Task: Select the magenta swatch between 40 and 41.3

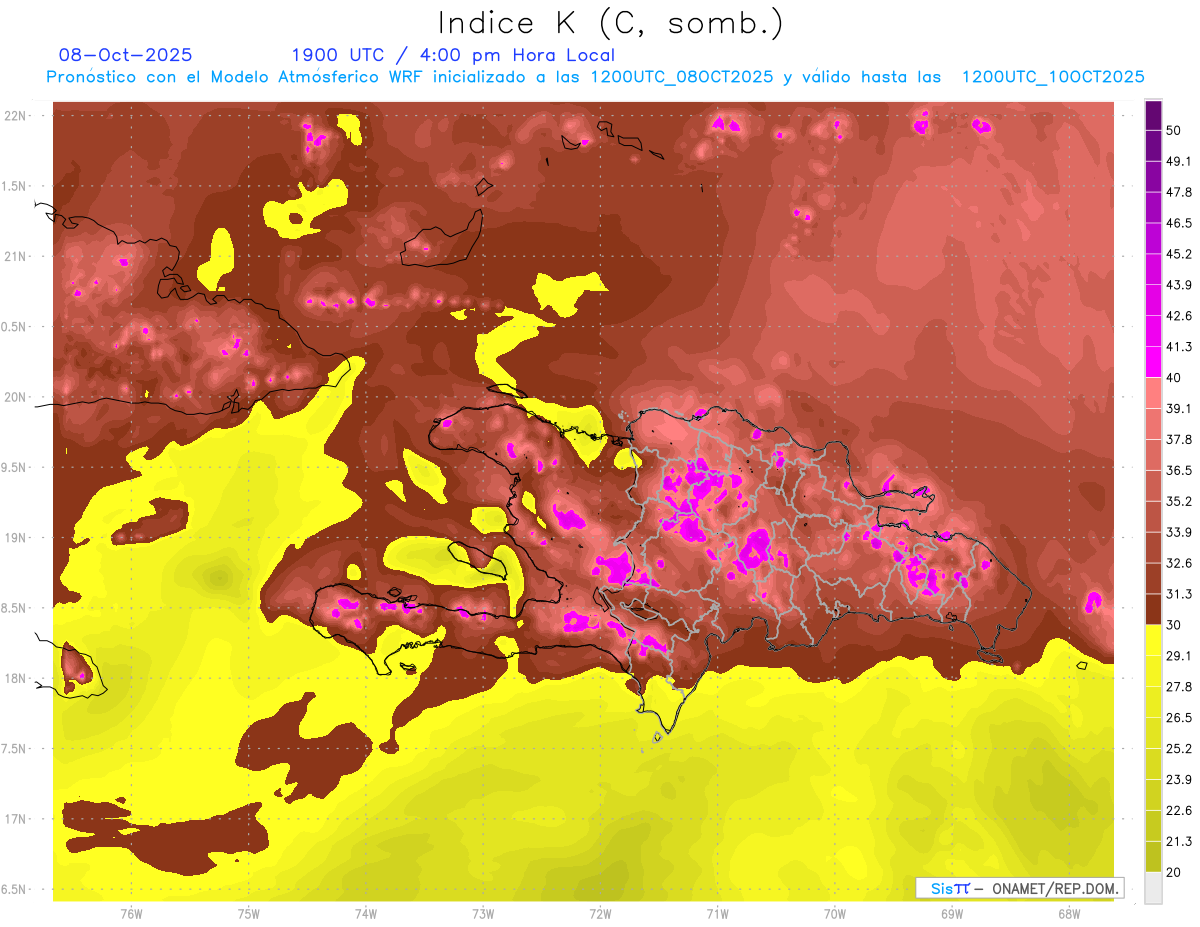Action: 1153,362
